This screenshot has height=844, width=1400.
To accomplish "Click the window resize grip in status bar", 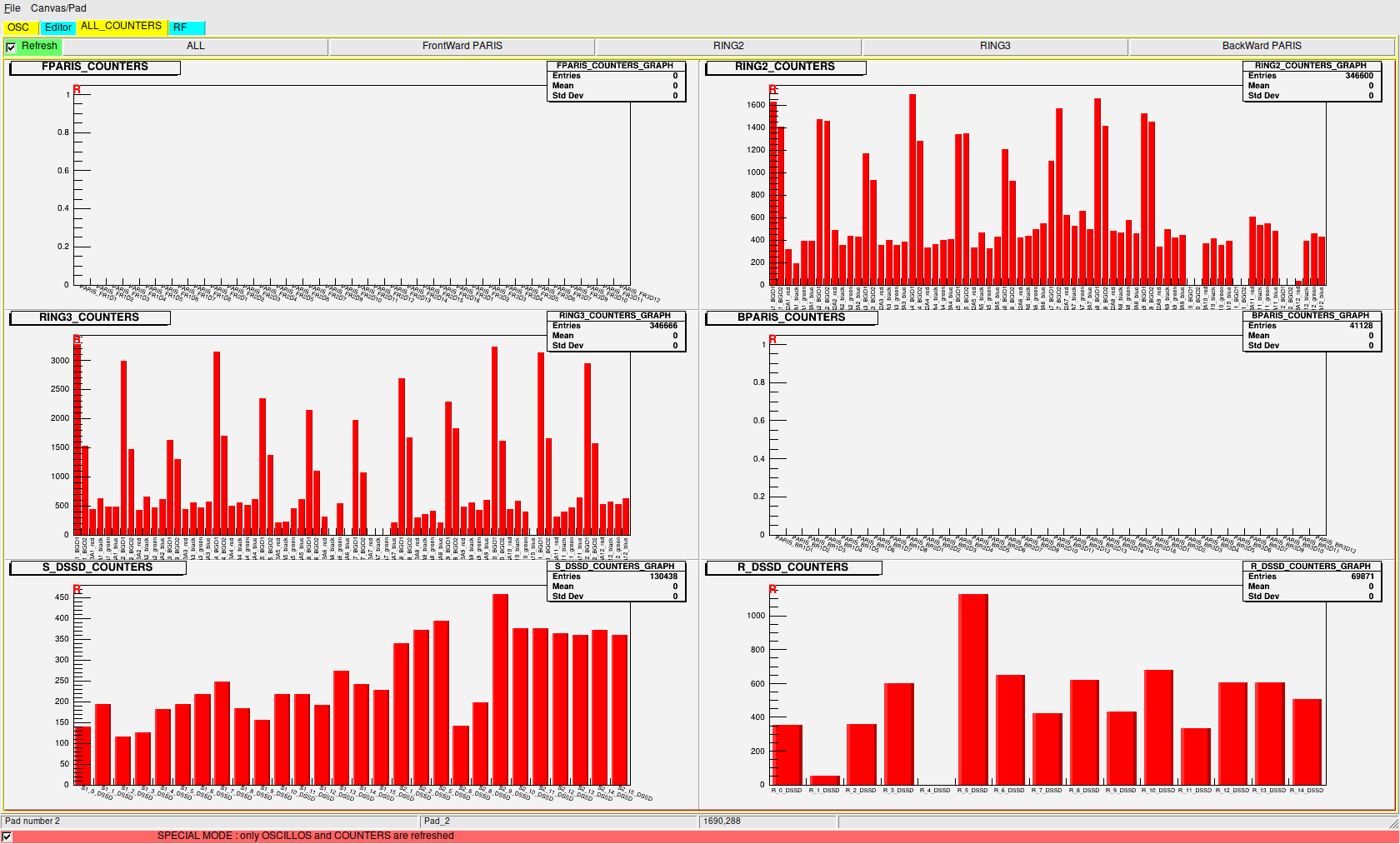I will pyautogui.click(x=1393, y=823).
